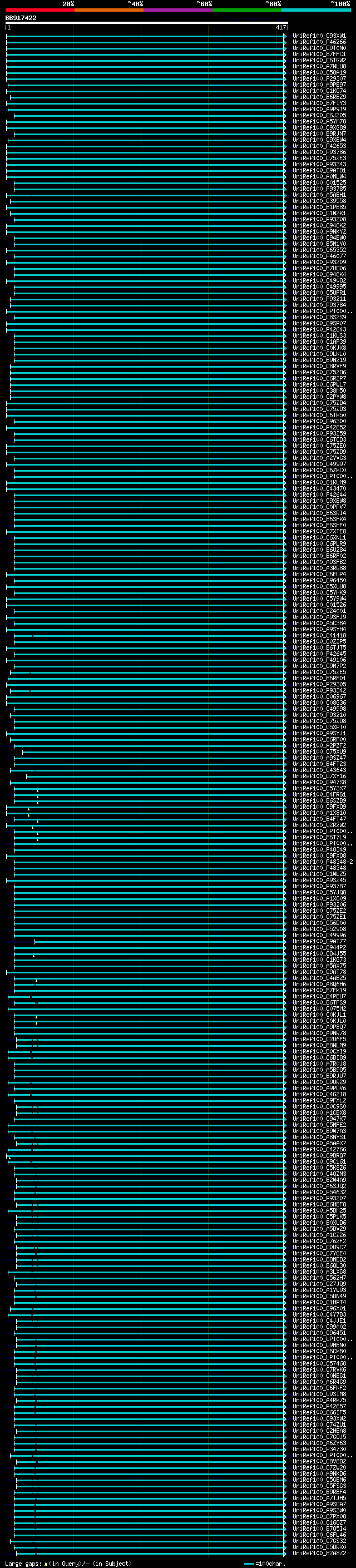The image size is (356, 1568).
Task: Open hit UniRef100_B4FT23
Action: click(x=319, y=764)
